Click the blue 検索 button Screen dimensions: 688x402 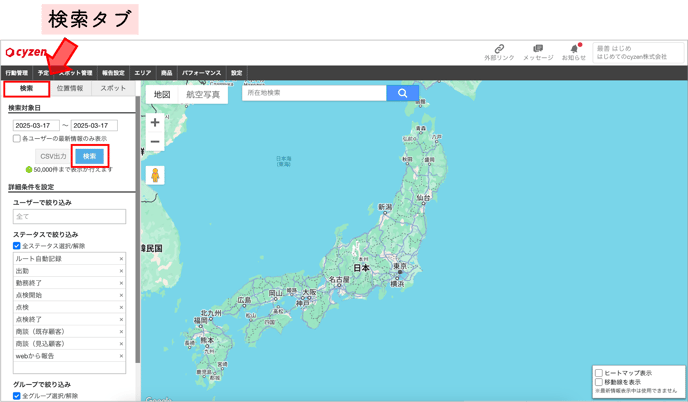tap(90, 156)
